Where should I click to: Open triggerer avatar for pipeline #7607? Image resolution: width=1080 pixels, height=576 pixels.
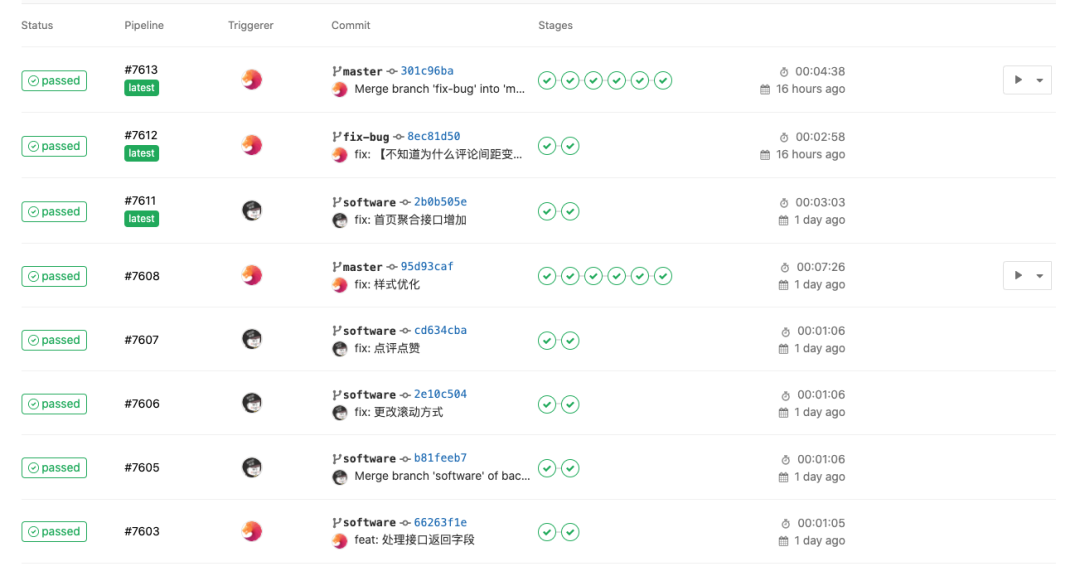252,339
